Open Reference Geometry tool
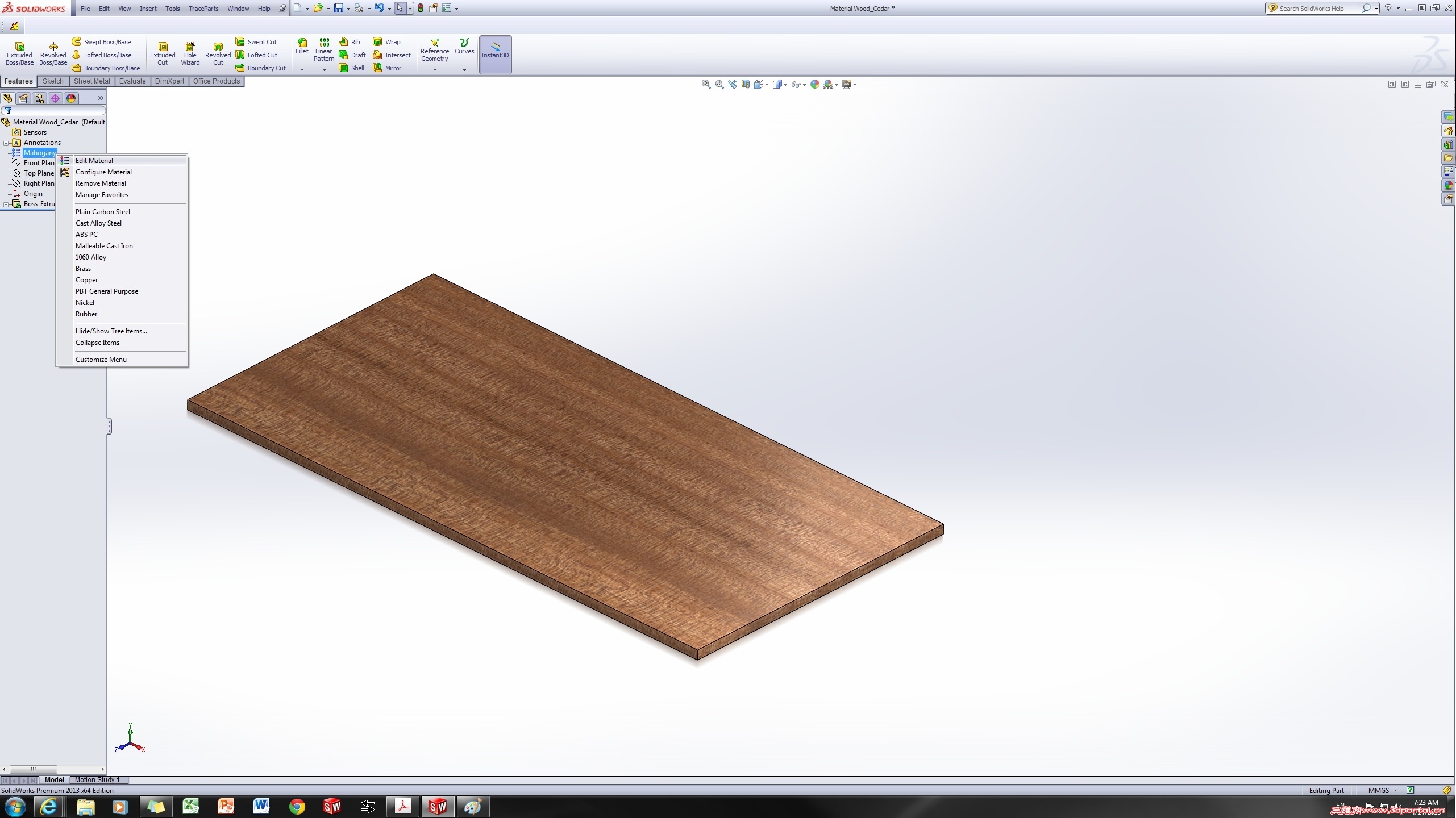The height and width of the screenshot is (818, 1456). point(435,50)
